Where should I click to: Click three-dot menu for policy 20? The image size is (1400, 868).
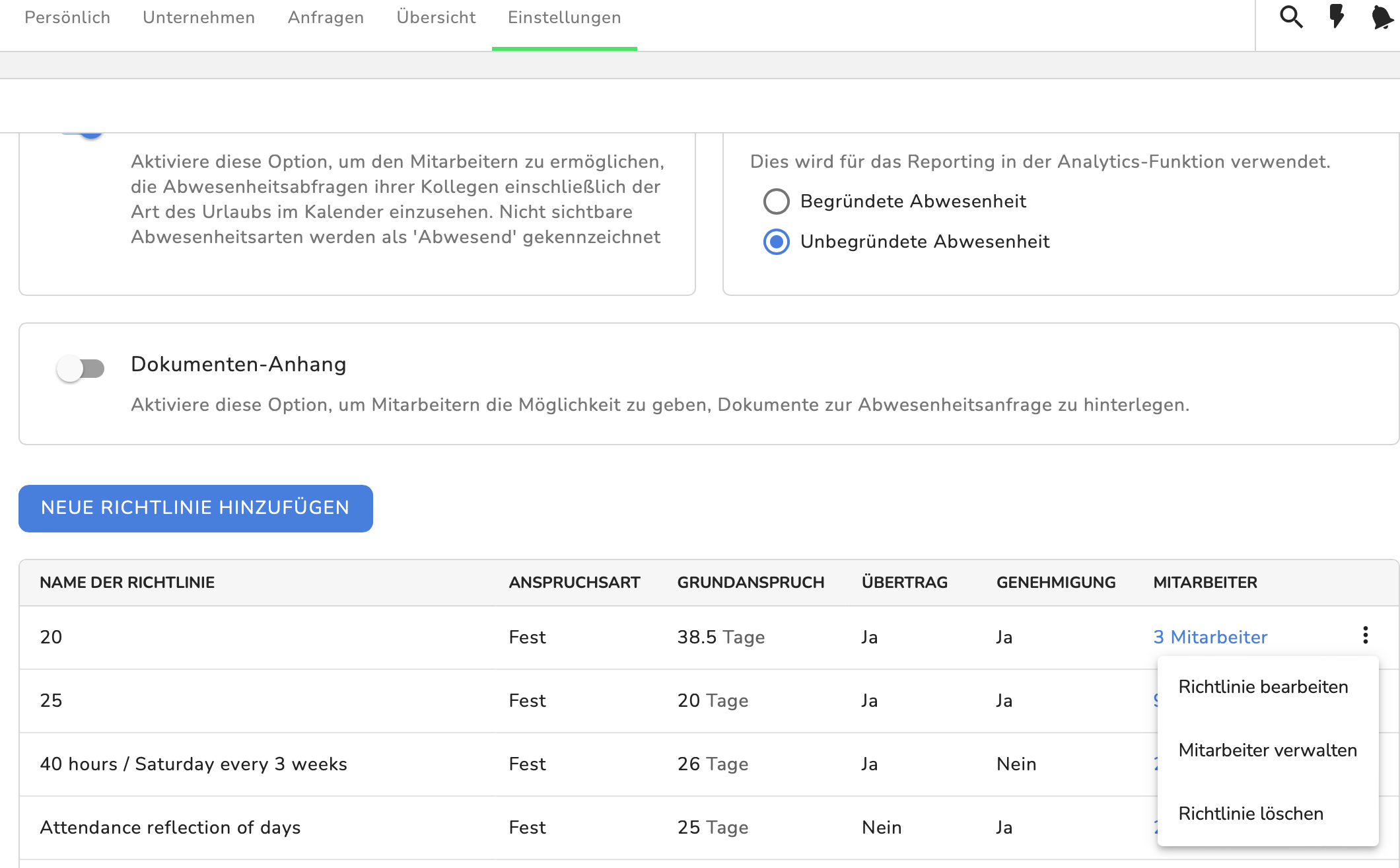tap(1365, 635)
